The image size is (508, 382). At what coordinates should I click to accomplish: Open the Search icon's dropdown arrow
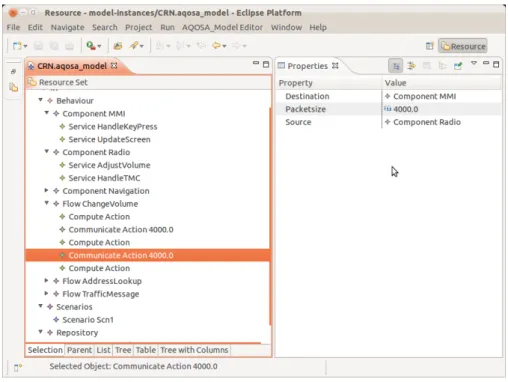142,46
